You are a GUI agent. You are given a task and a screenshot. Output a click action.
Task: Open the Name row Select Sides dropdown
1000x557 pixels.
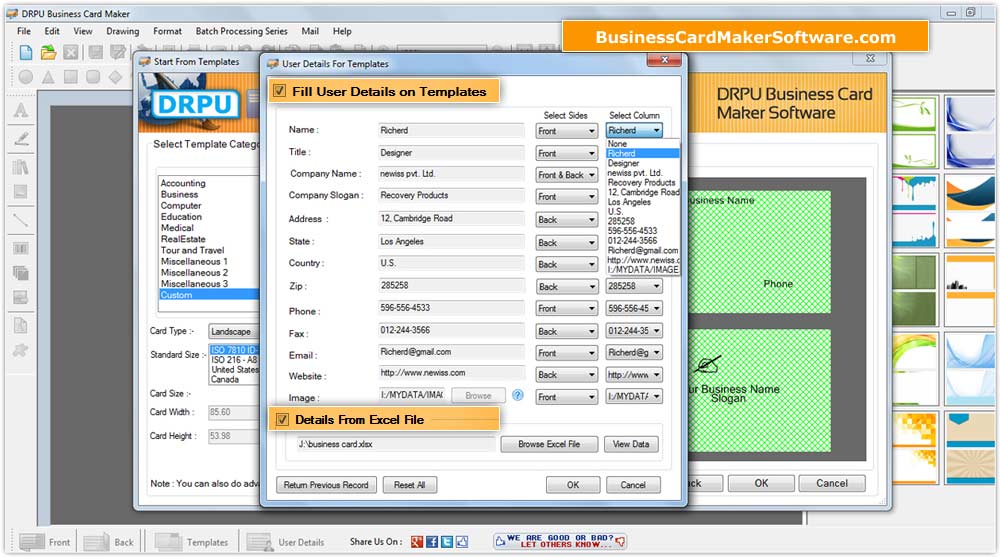pos(566,131)
